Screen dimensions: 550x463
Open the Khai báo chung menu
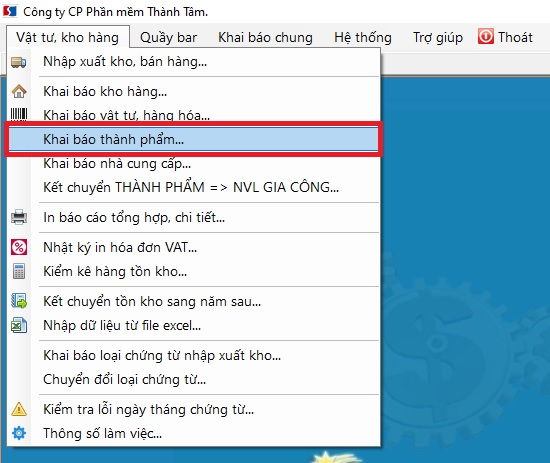tap(265, 37)
